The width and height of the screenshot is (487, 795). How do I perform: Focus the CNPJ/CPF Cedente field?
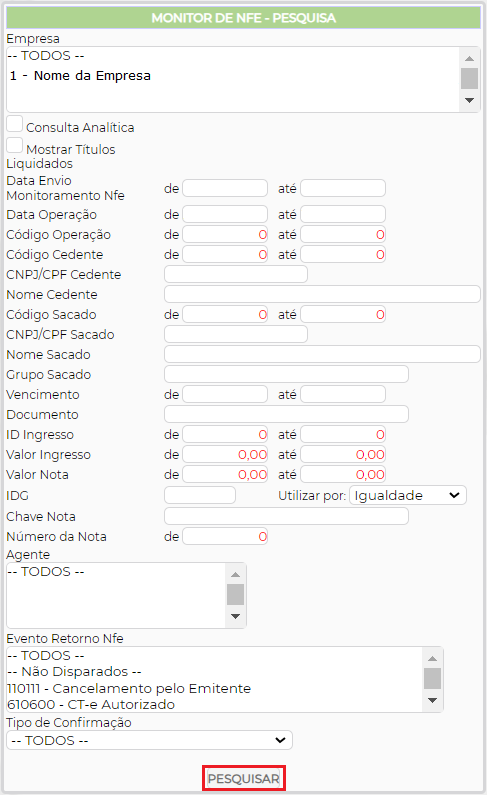click(236, 274)
